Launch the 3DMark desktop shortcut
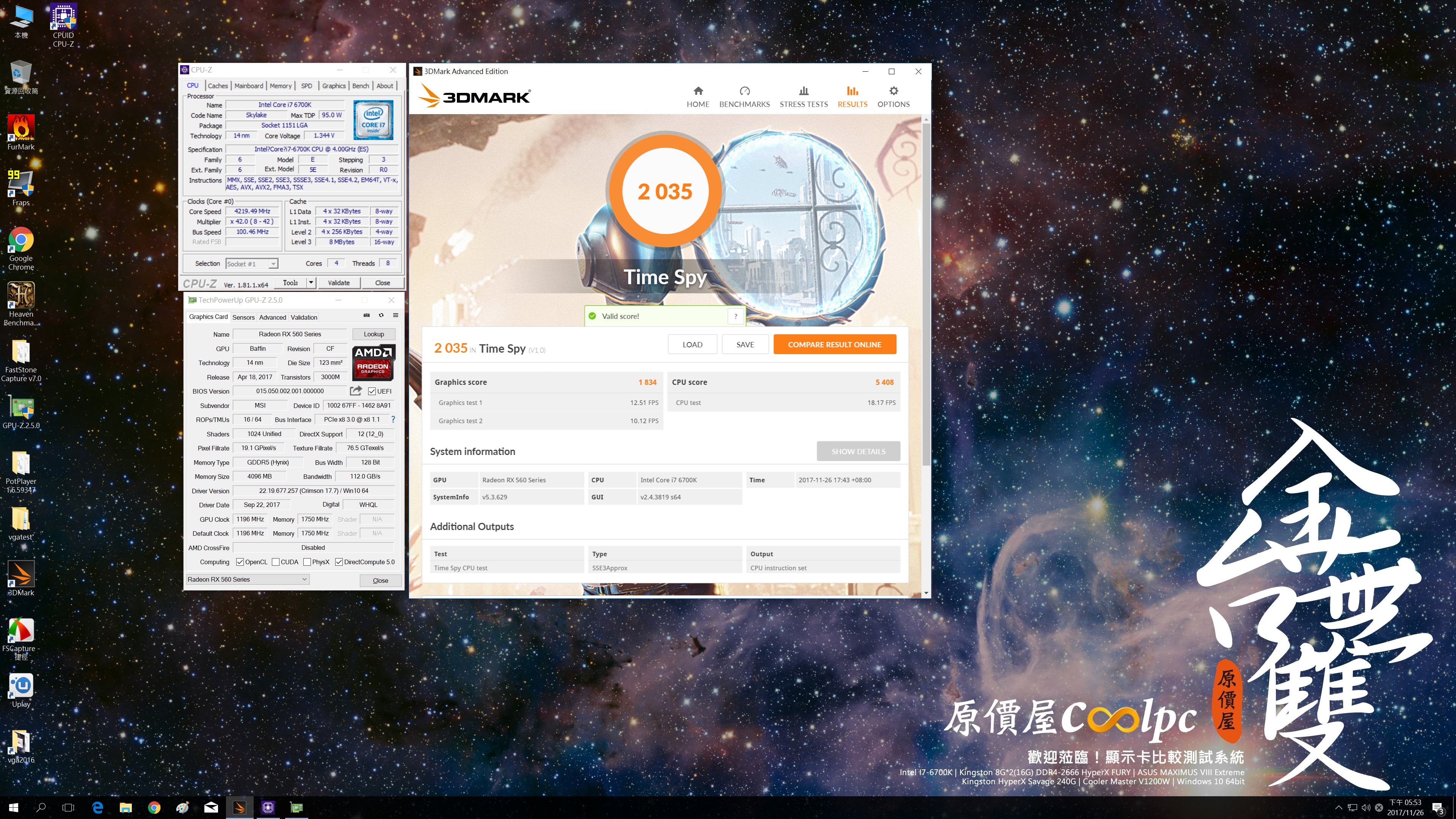The height and width of the screenshot is (819, 1456). (x=21, y=579)
